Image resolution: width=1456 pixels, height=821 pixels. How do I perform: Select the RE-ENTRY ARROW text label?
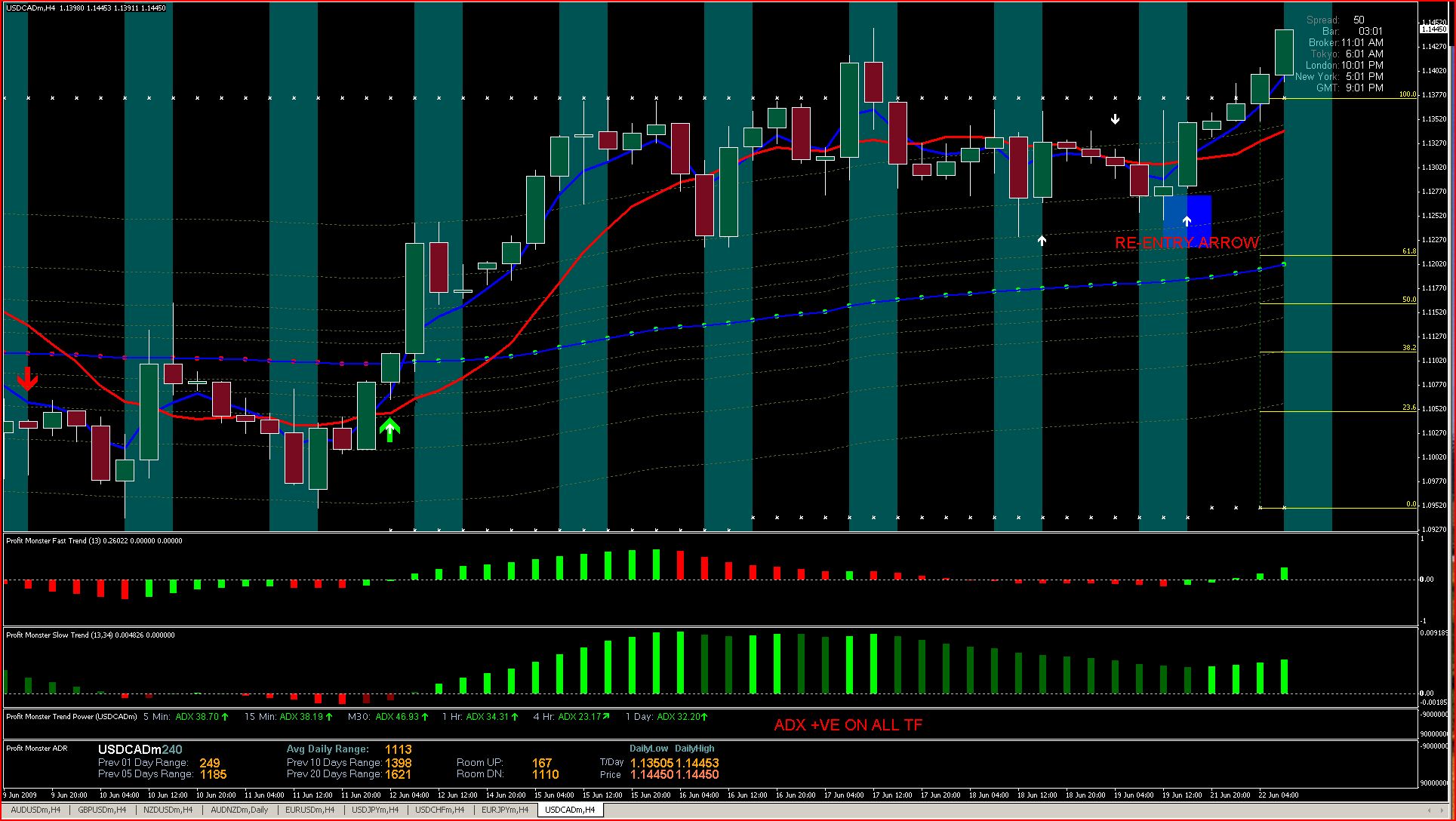(1187, 243)
